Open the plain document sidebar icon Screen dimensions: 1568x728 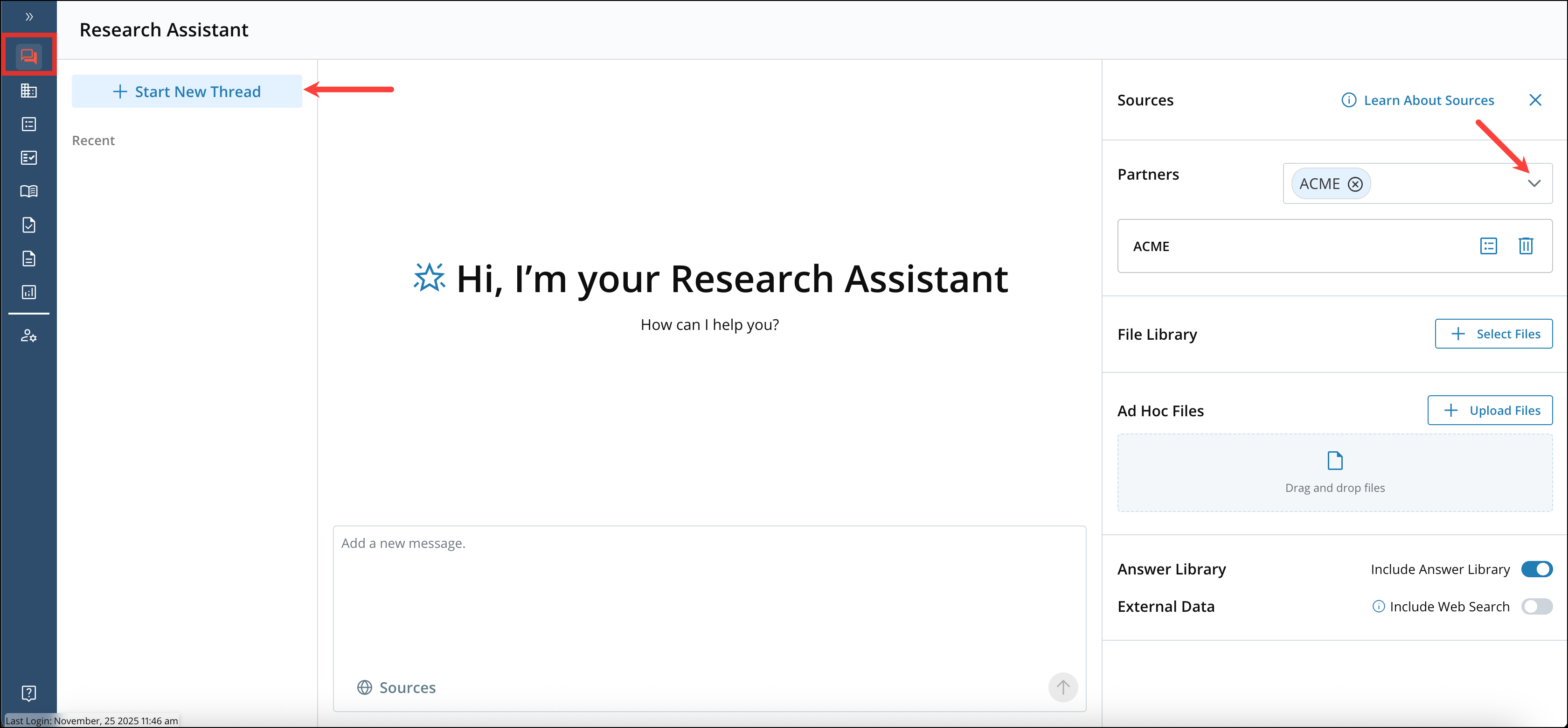(28, 259)
